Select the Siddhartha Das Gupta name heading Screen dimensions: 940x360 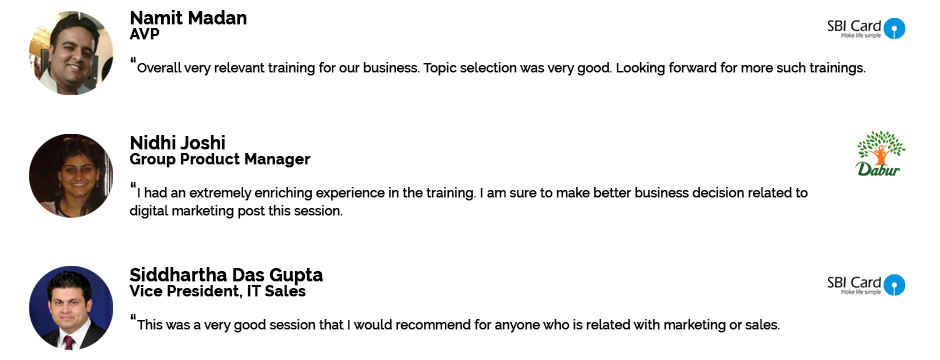click(226, 275)
